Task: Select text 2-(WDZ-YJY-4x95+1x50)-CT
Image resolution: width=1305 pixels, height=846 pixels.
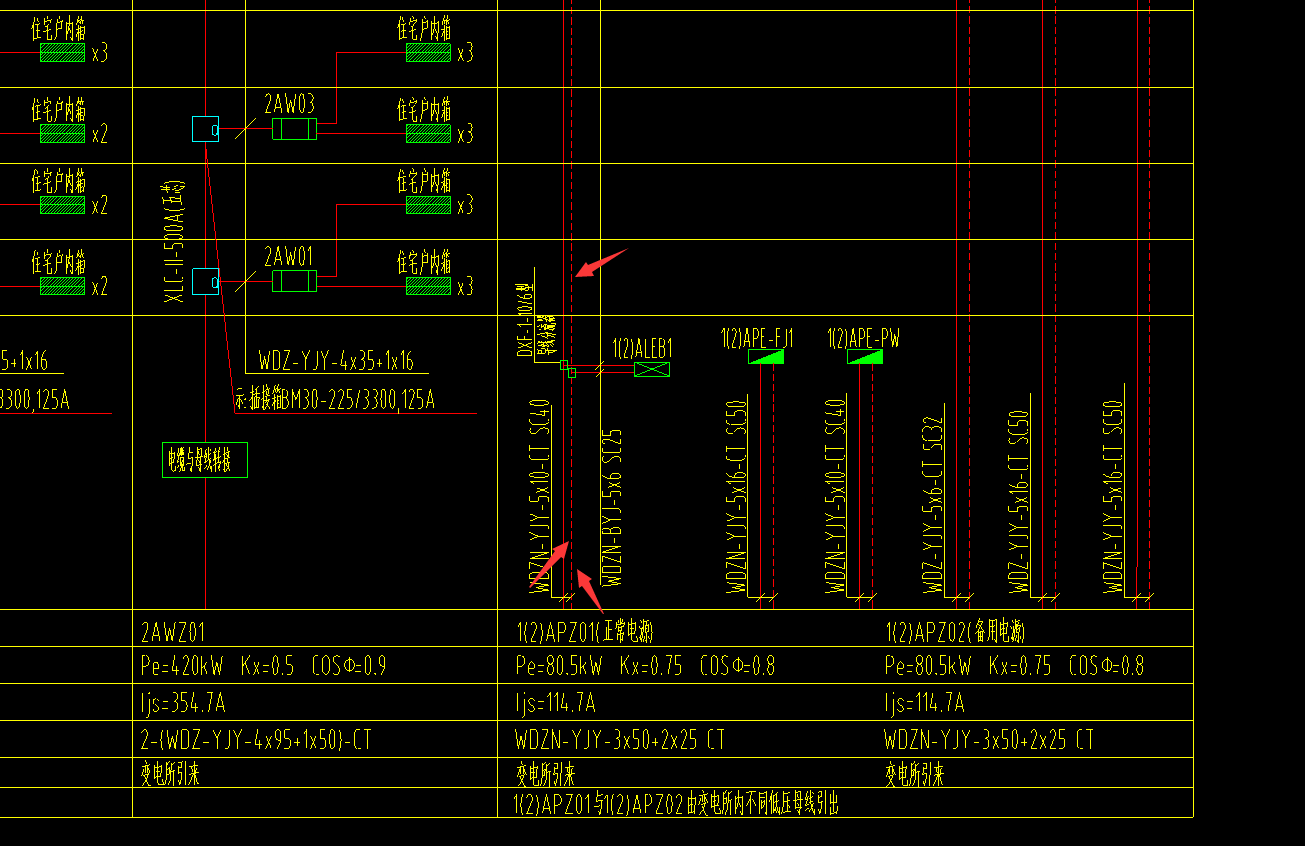Action: click(x=257, y=740)
